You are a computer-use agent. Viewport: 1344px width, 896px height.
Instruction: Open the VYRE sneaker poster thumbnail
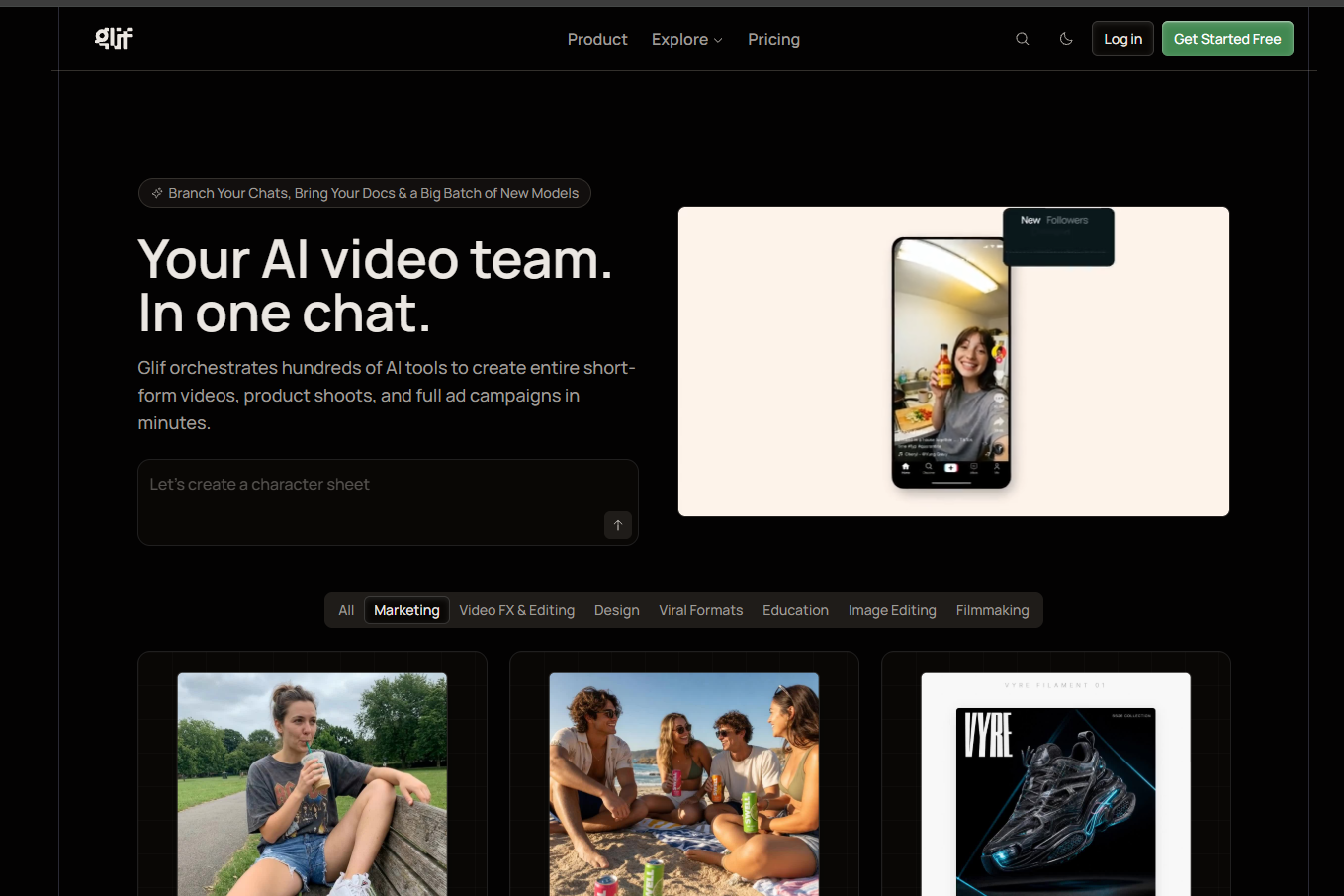pos(1056,785)
